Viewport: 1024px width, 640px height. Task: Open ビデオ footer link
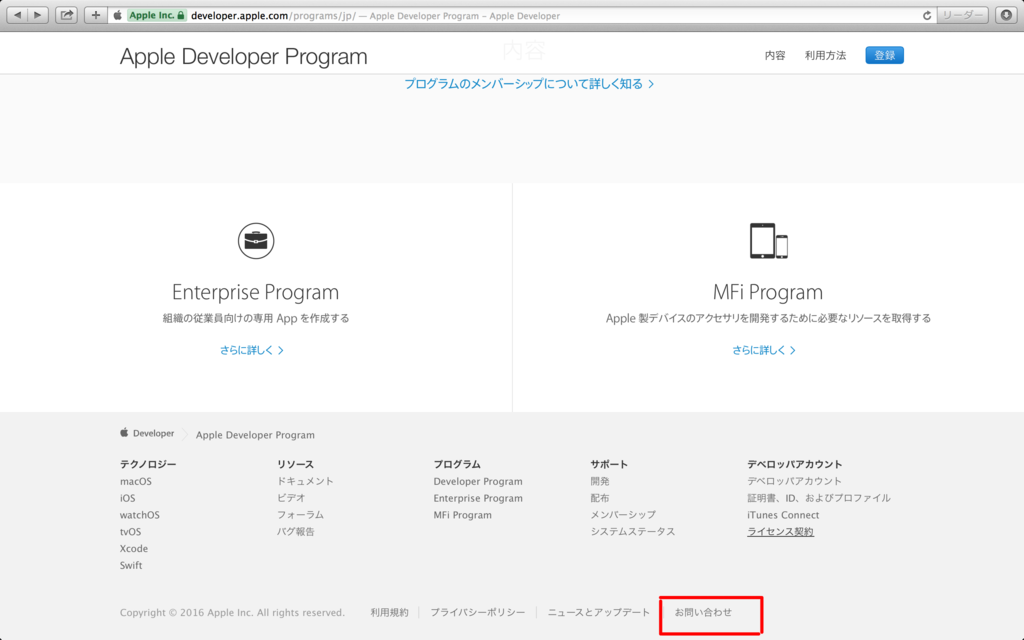291,498
